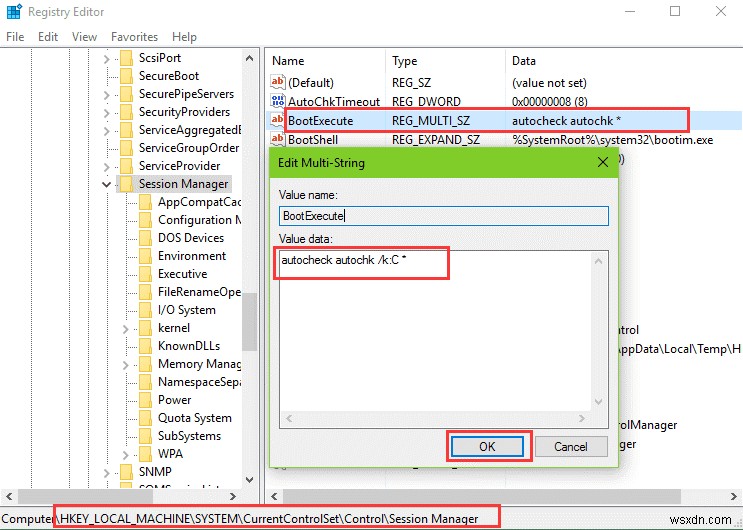Open the Edit menu

(48, 37)
